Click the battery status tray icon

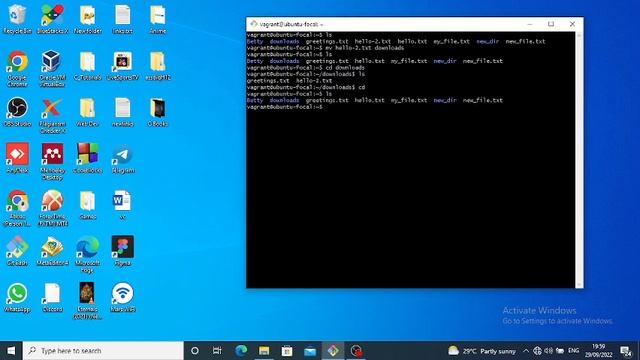(x=560, y=351)
